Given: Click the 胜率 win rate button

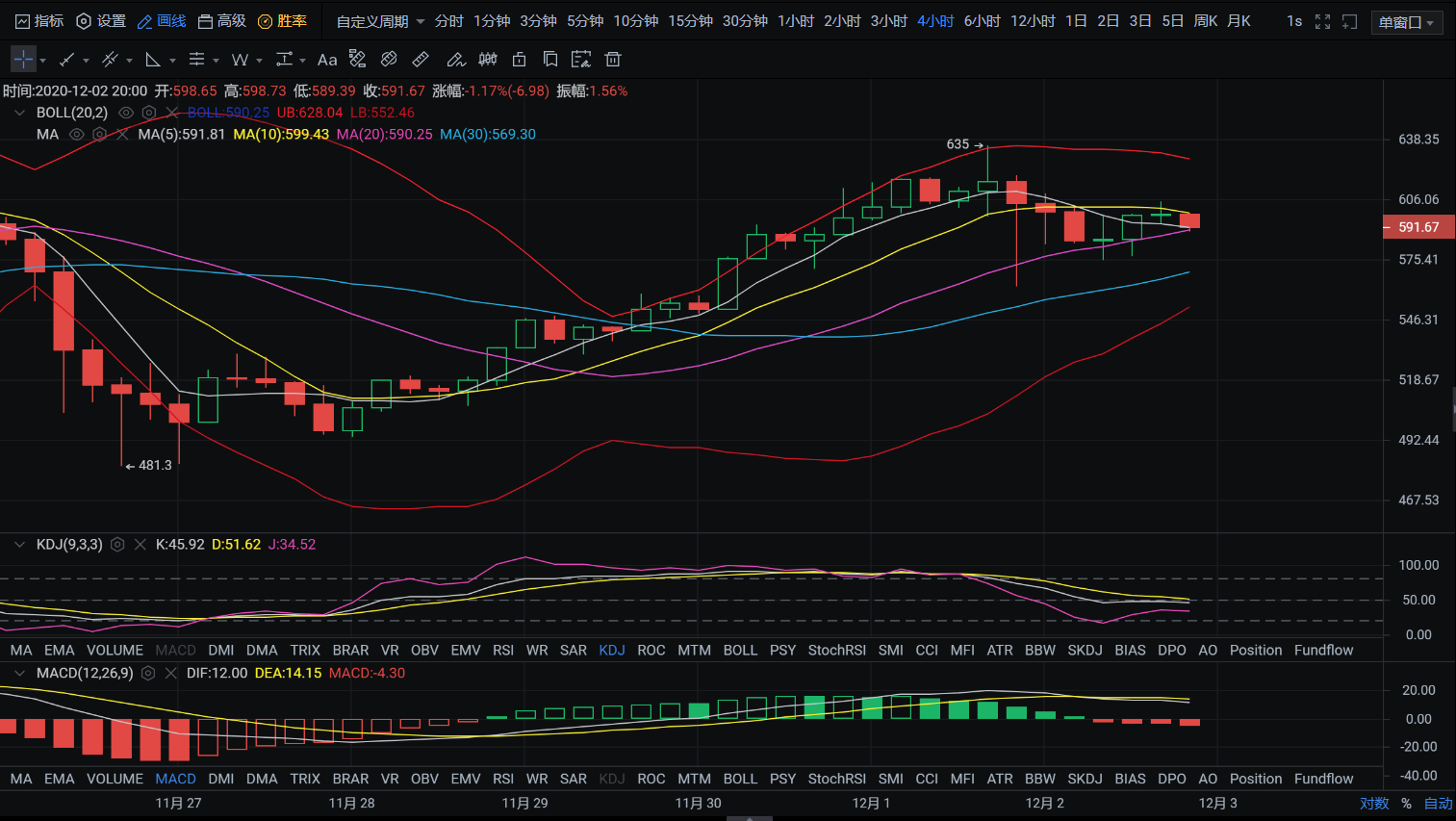Looking at the screenshot, I should pos(282,21).
